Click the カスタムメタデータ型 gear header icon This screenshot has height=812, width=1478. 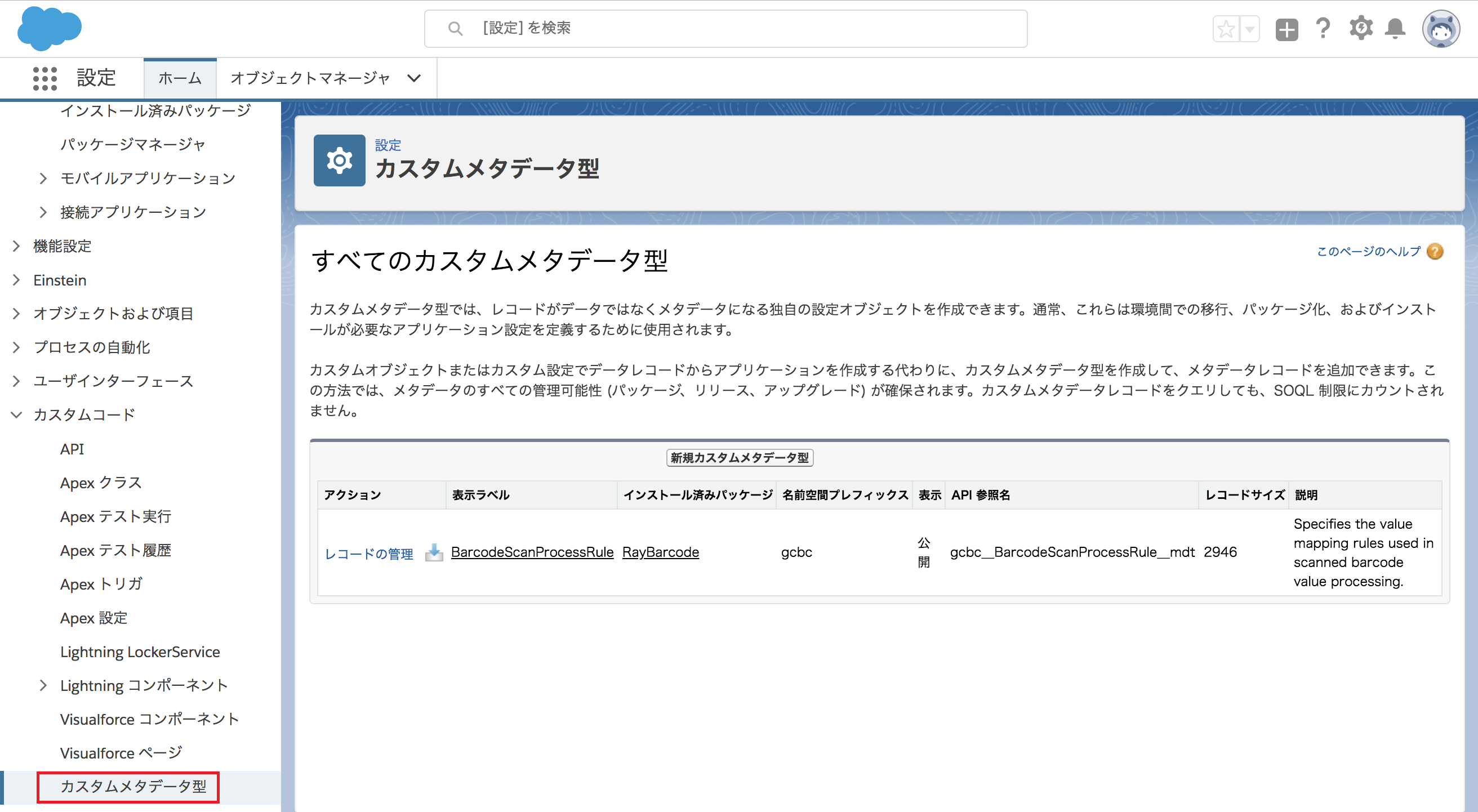click(340, 160)
